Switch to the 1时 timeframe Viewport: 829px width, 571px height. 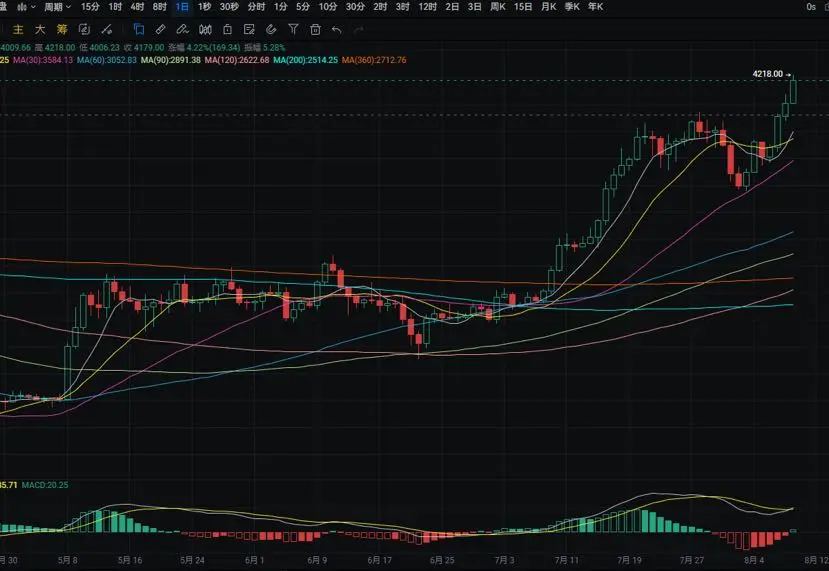(x=115, y=7)
